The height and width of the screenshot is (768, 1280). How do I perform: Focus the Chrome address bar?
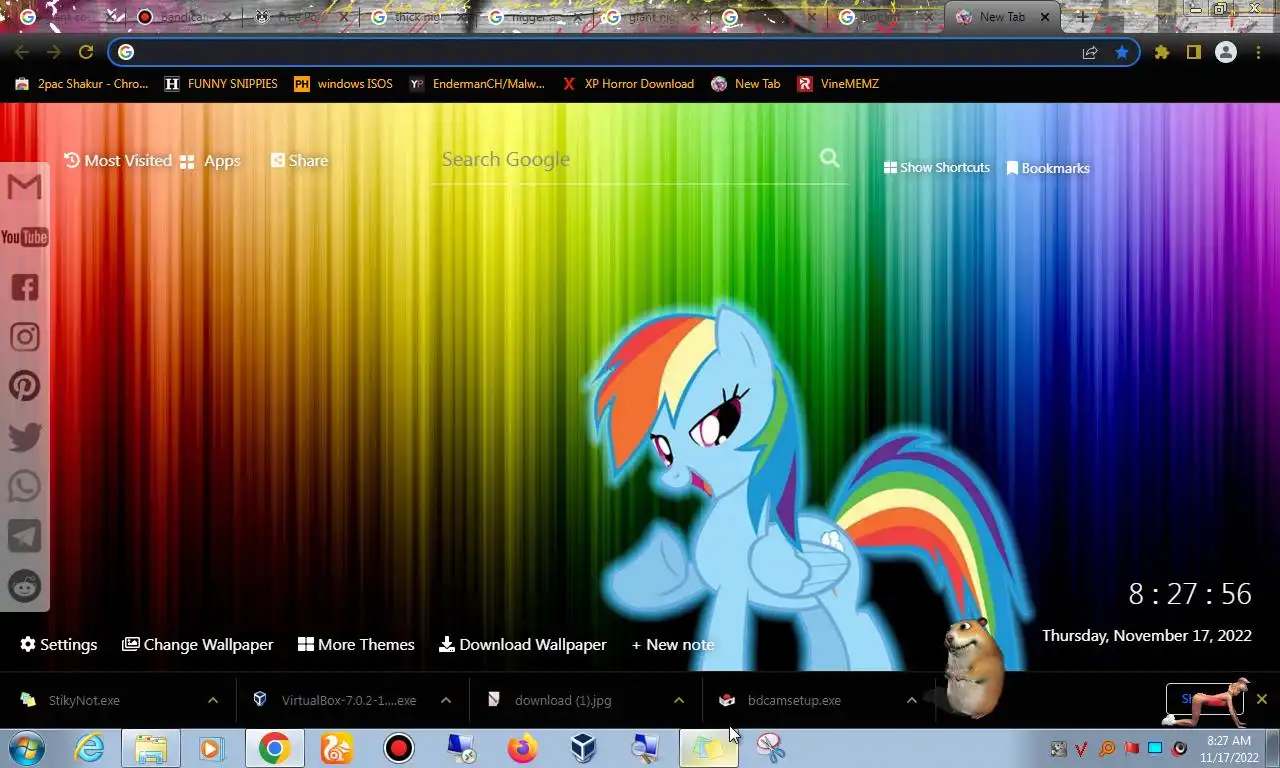click(x=600, y=52)
